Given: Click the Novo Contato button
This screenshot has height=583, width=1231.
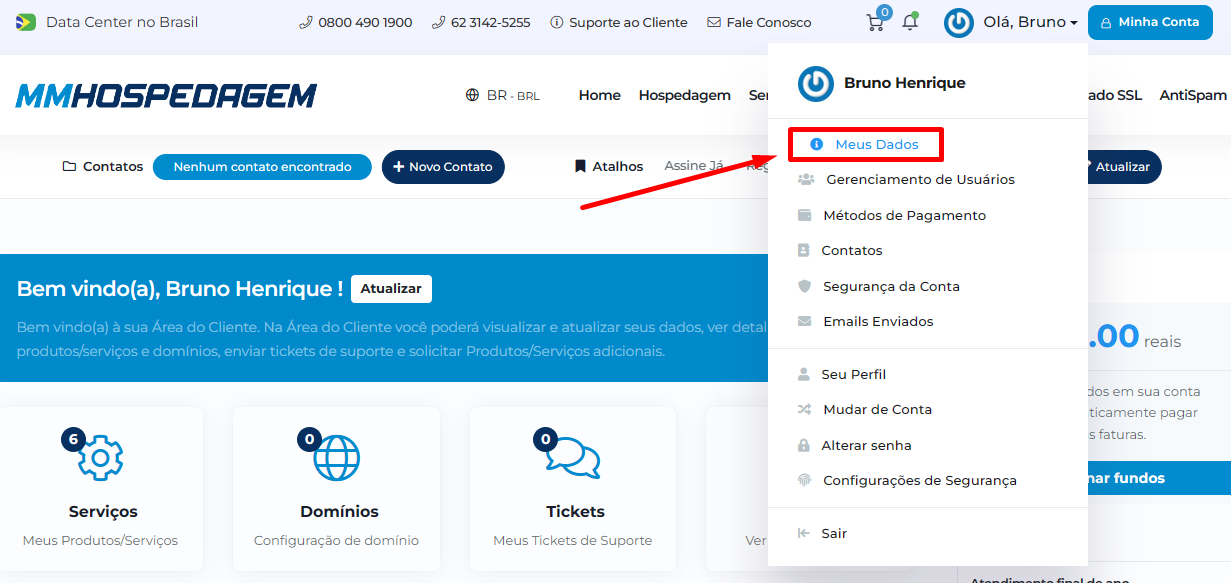Looking at the screenshot, I should tap(443, 167).
